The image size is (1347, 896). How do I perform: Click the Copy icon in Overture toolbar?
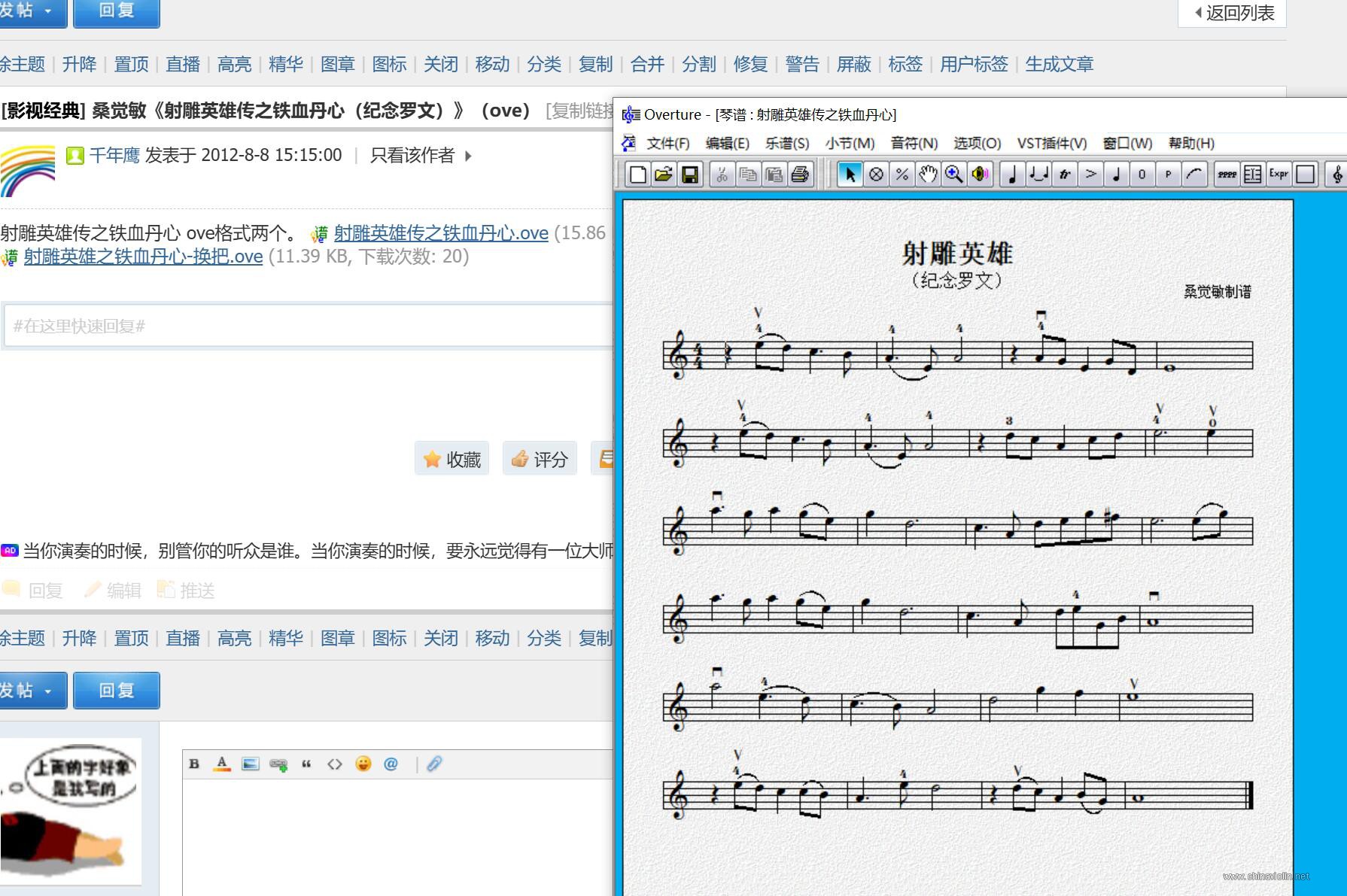coord(748,175)
